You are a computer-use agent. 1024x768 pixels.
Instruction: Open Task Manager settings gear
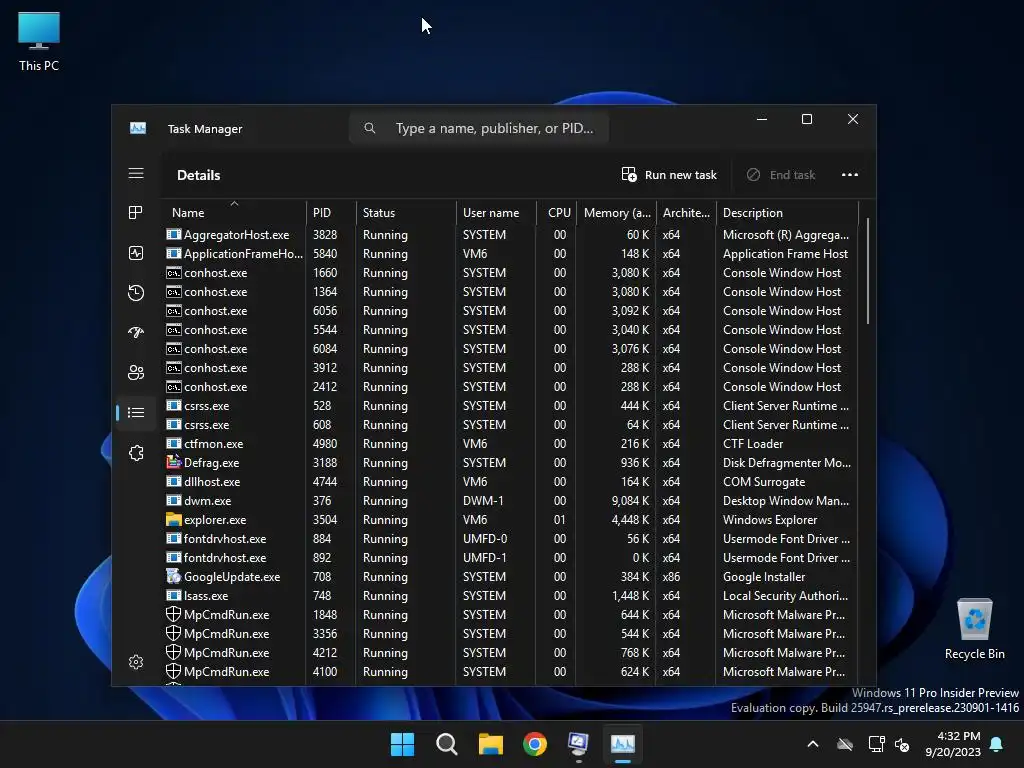136,662
